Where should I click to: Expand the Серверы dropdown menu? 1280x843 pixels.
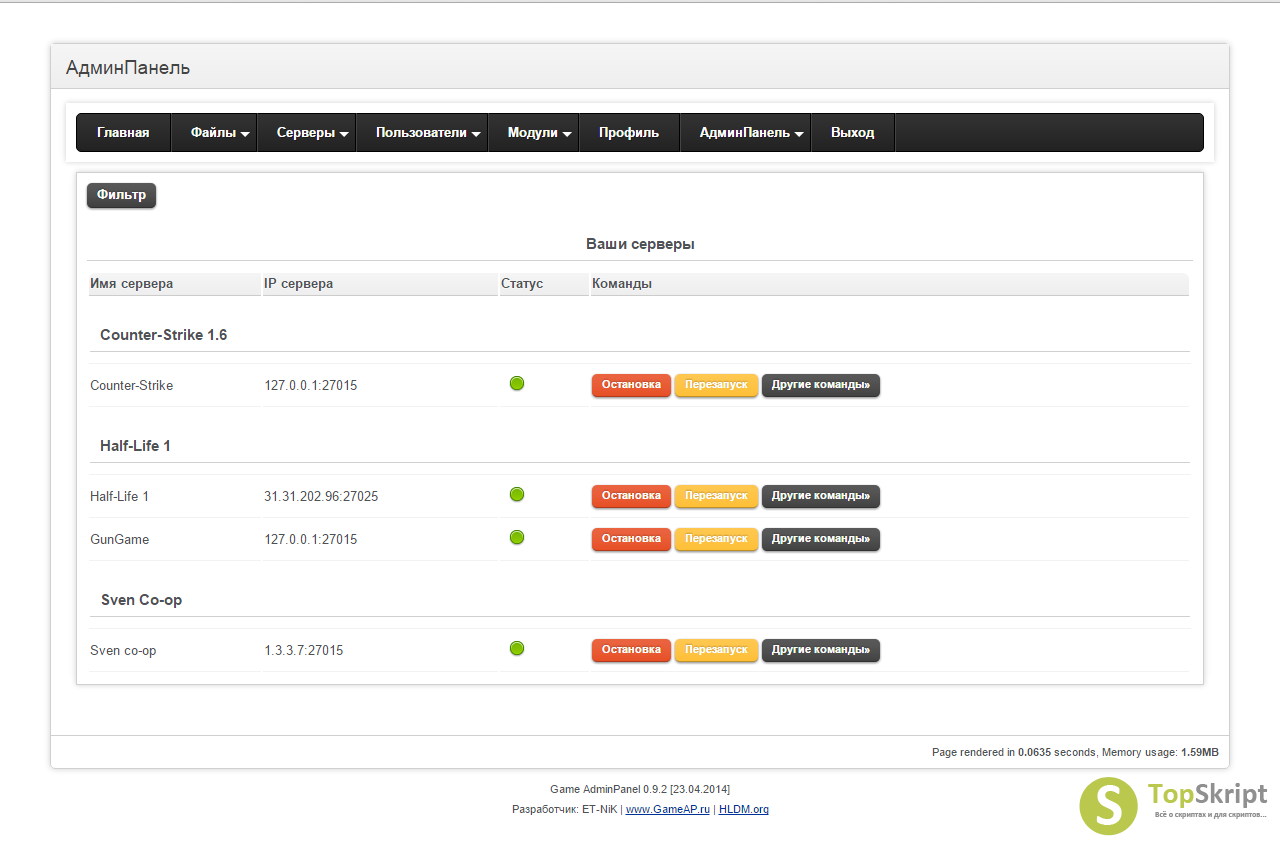click(307, 132)
